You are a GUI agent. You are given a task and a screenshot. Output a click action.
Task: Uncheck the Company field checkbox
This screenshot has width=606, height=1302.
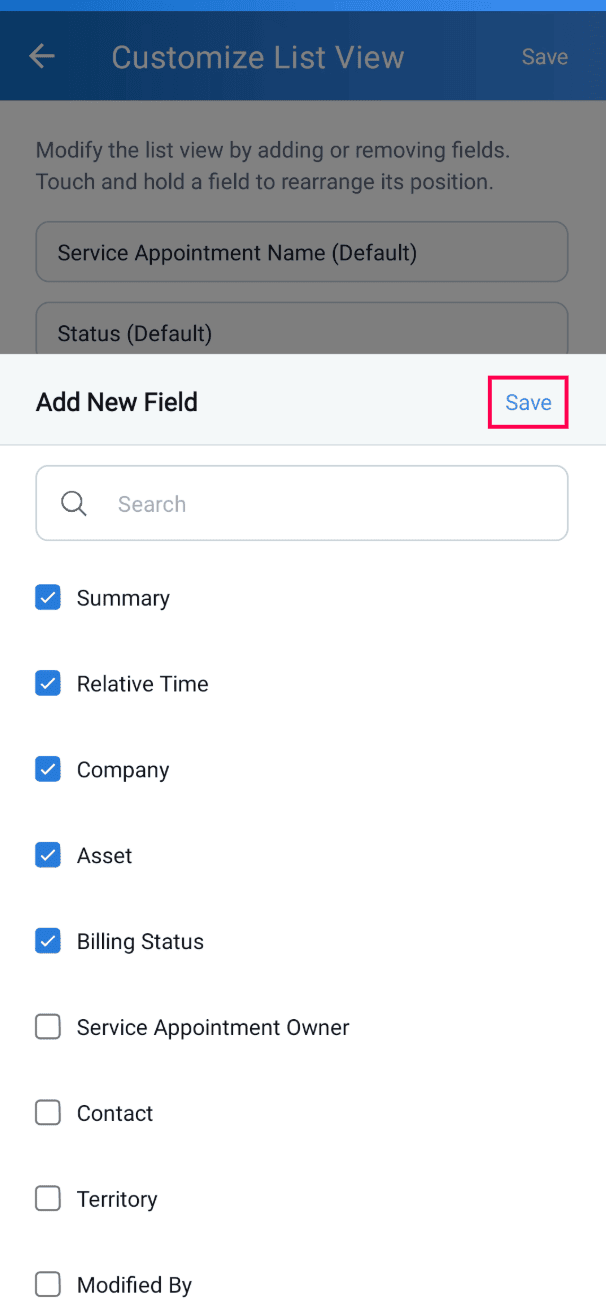(48, 770)
